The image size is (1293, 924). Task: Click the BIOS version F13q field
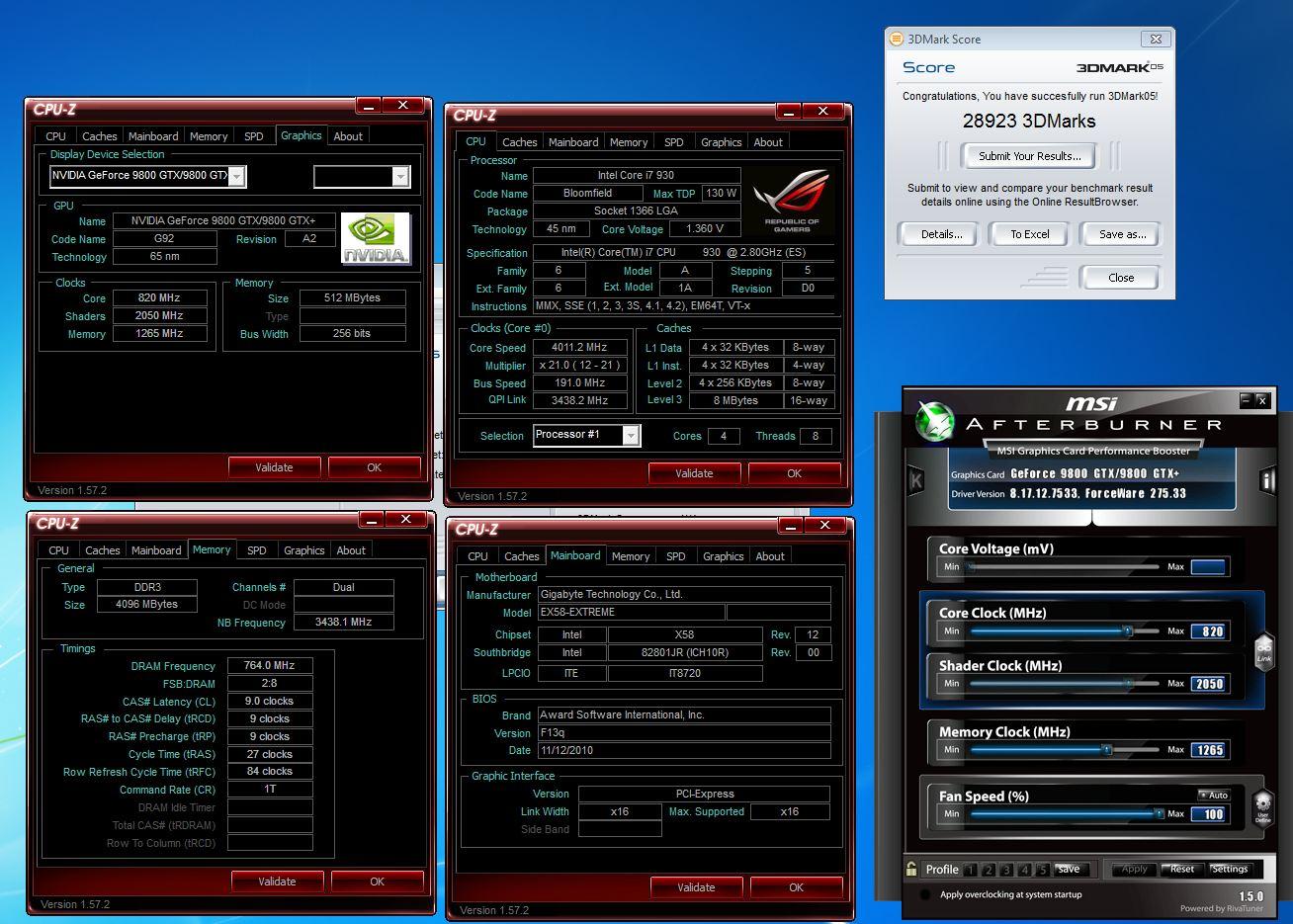click(x=684, y=732)
